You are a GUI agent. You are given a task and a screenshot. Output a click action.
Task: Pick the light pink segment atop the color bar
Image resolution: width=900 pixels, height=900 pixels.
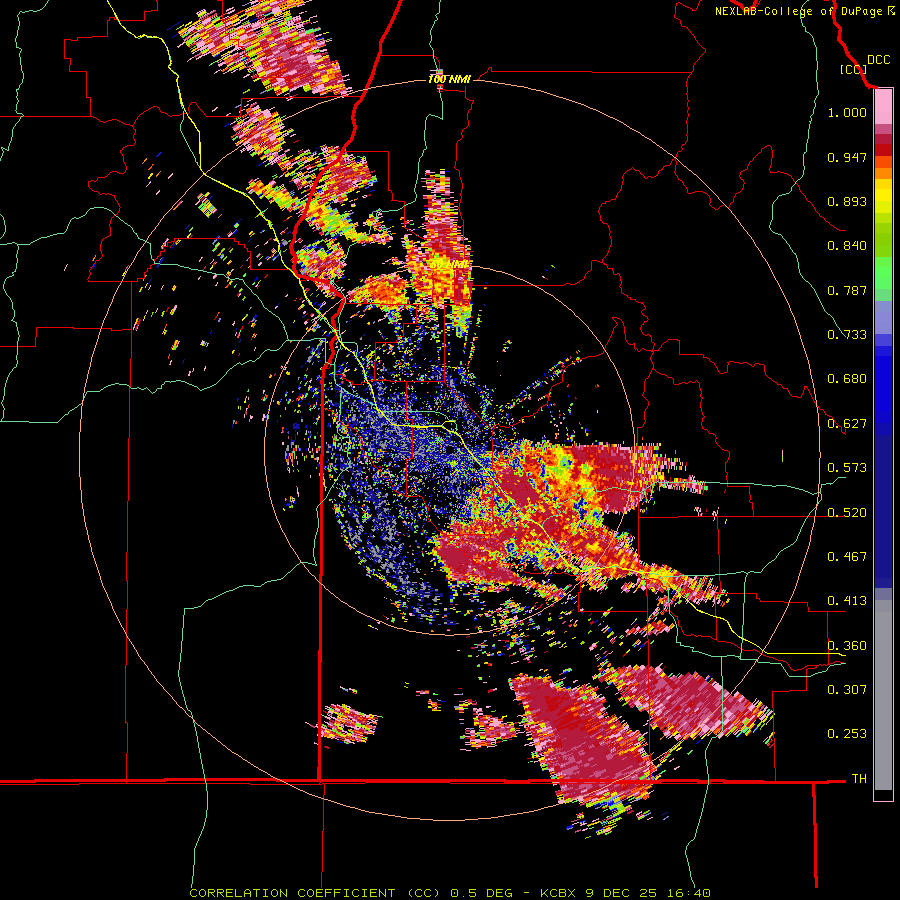[883, 107]
